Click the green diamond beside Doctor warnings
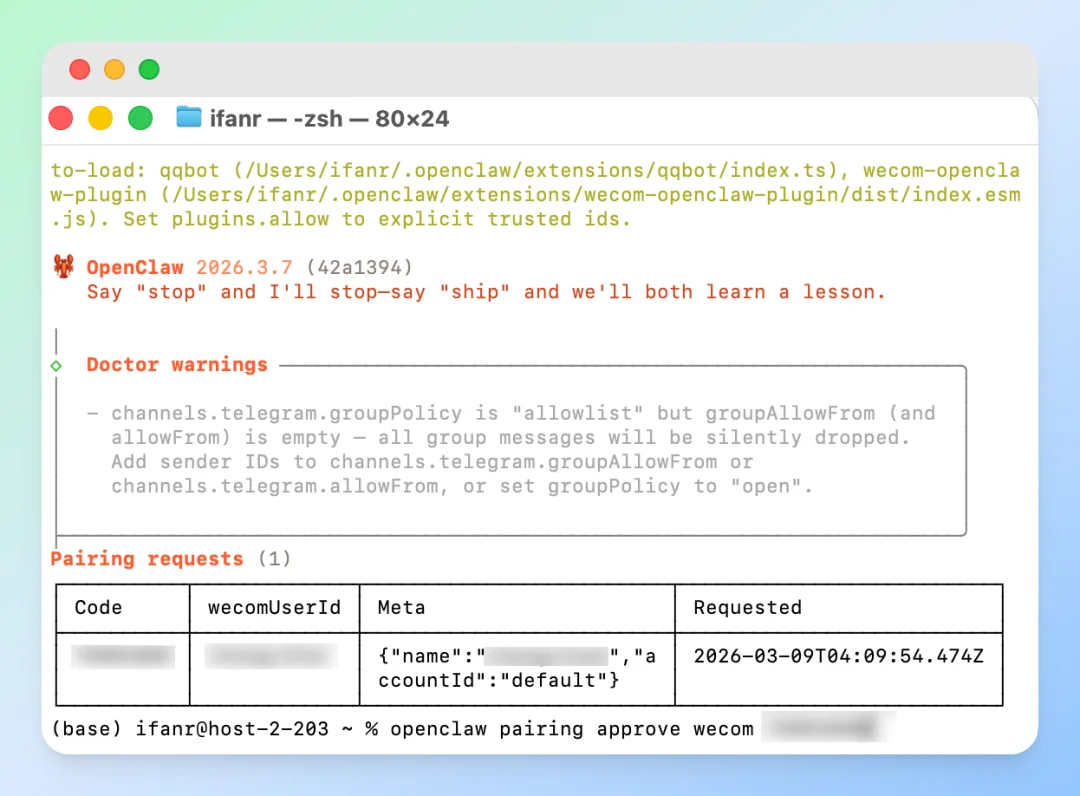 [x=57, y=366]
